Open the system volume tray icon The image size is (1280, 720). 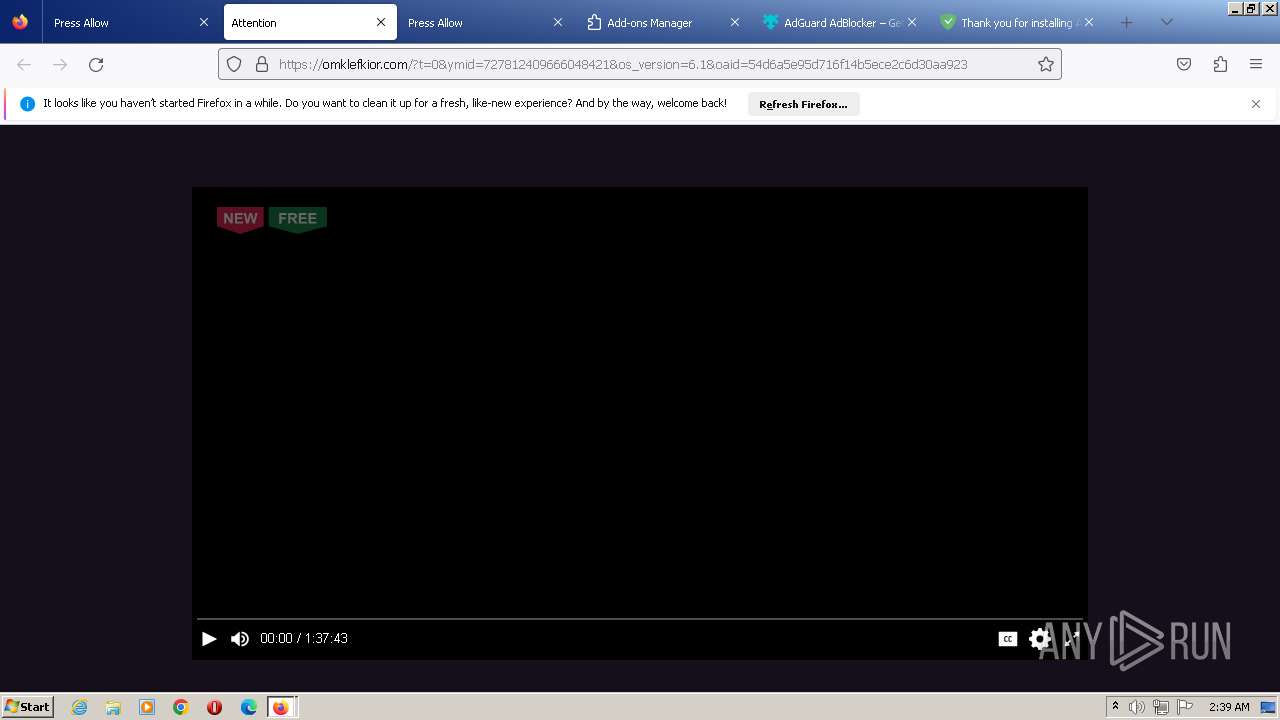click(1137, 707)
